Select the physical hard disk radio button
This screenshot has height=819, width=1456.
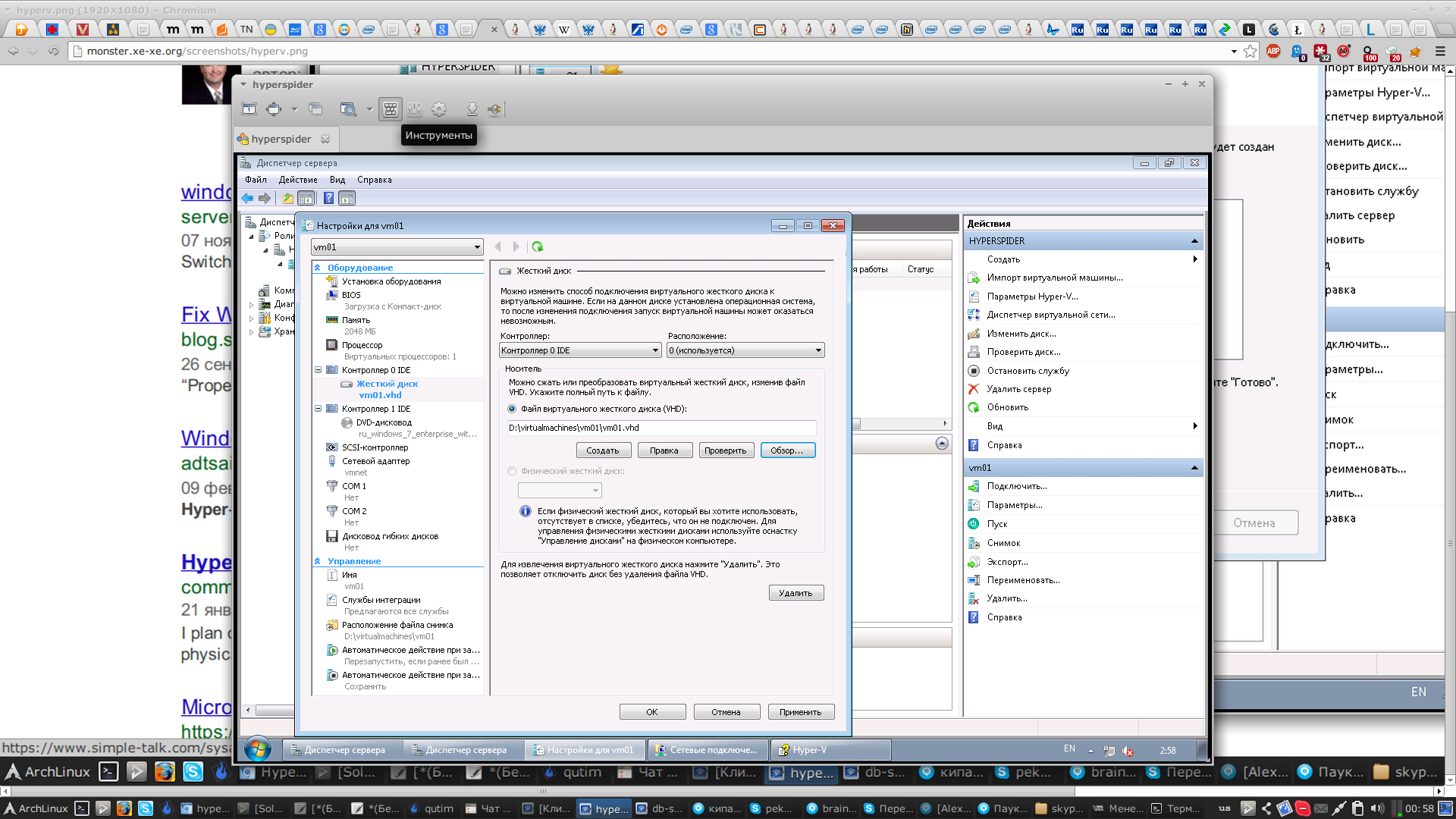pyautogui.click(x=512, y=471)
